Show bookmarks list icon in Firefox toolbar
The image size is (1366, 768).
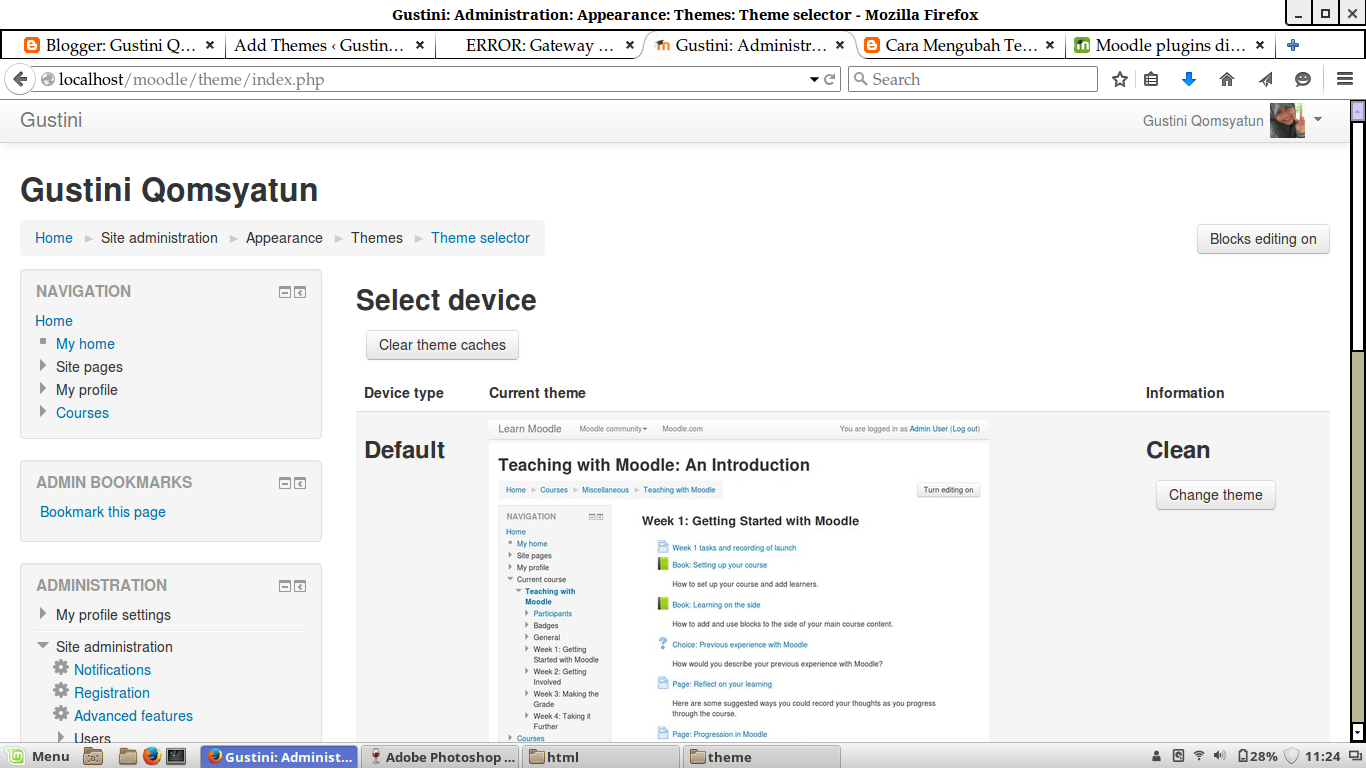pos(1151,80)
